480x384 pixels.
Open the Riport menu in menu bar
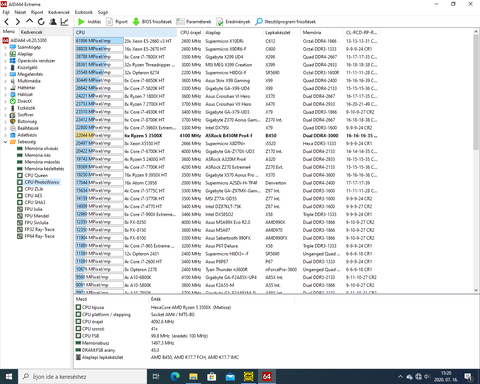point(37,12)
